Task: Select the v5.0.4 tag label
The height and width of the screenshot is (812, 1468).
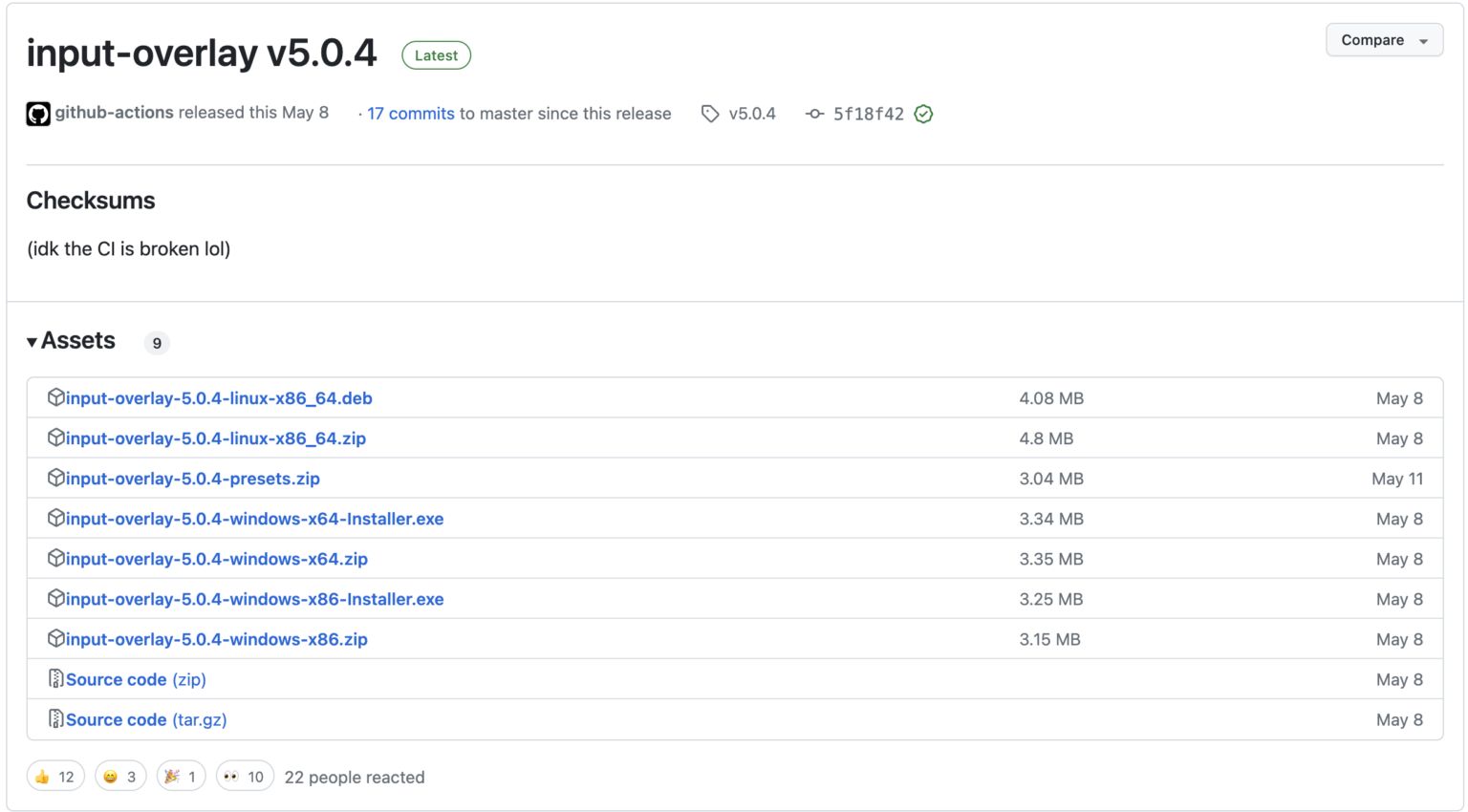Action: click(750, 114)
